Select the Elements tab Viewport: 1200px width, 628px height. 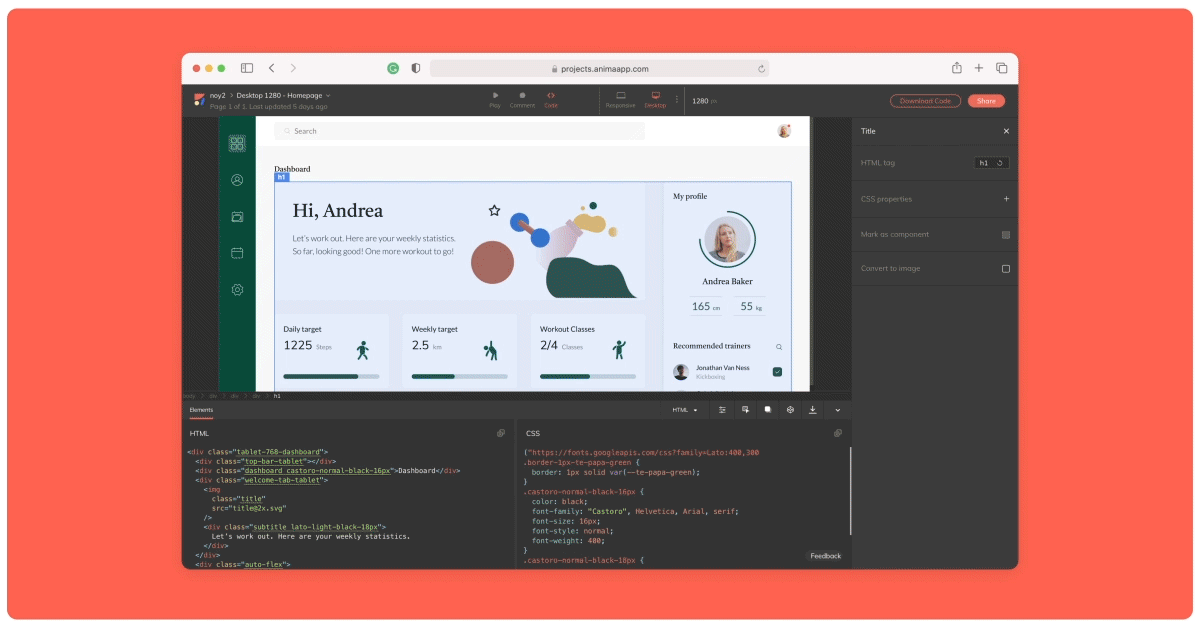[201, 410]
